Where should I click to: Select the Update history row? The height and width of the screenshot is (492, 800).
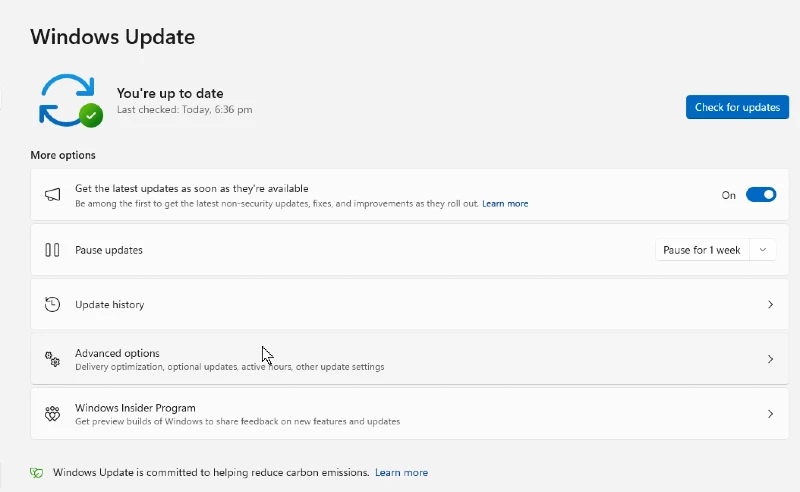pyautogui.click(x=410, y=305)
